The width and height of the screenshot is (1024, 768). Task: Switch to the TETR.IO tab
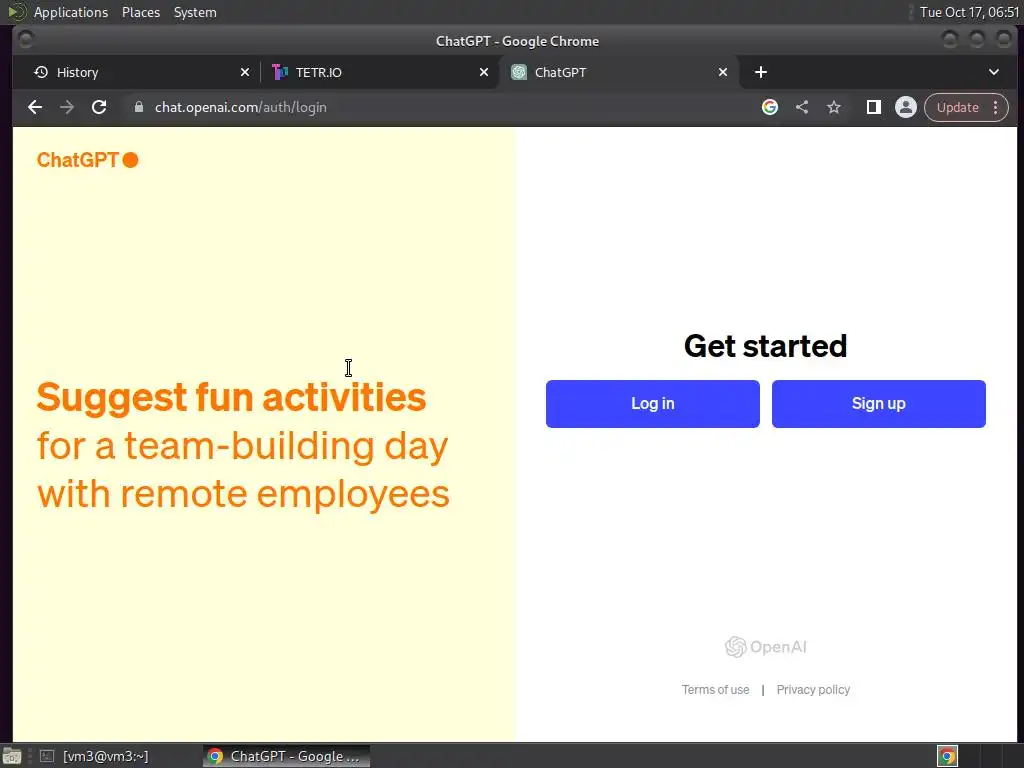379,72
